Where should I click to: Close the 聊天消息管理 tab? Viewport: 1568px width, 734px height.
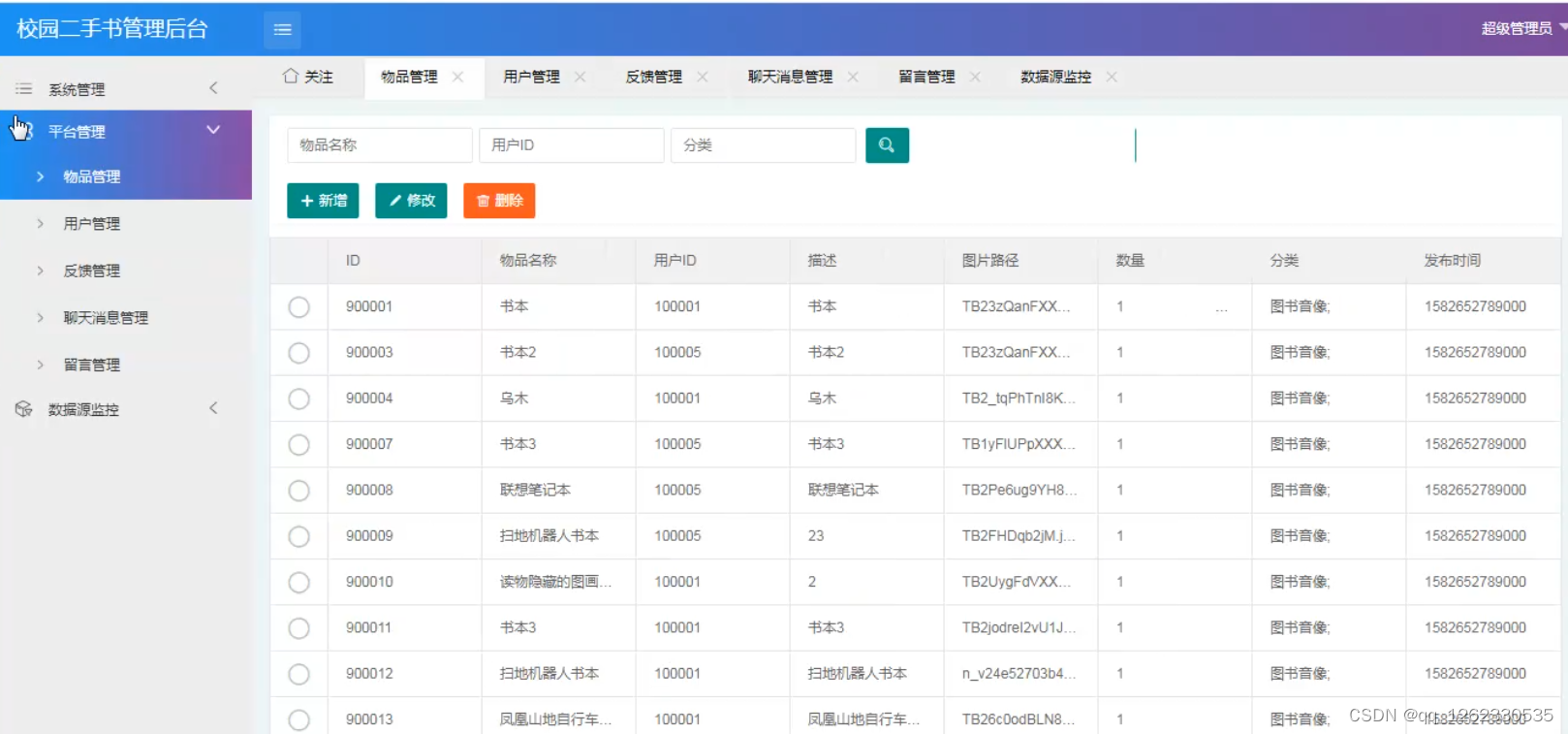pyautogui.click(x=853, y=77)
